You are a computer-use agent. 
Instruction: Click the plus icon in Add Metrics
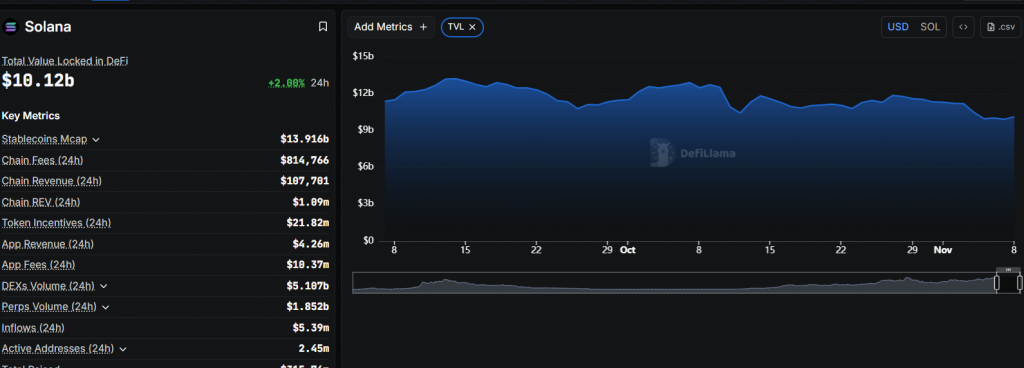[423, 27]
